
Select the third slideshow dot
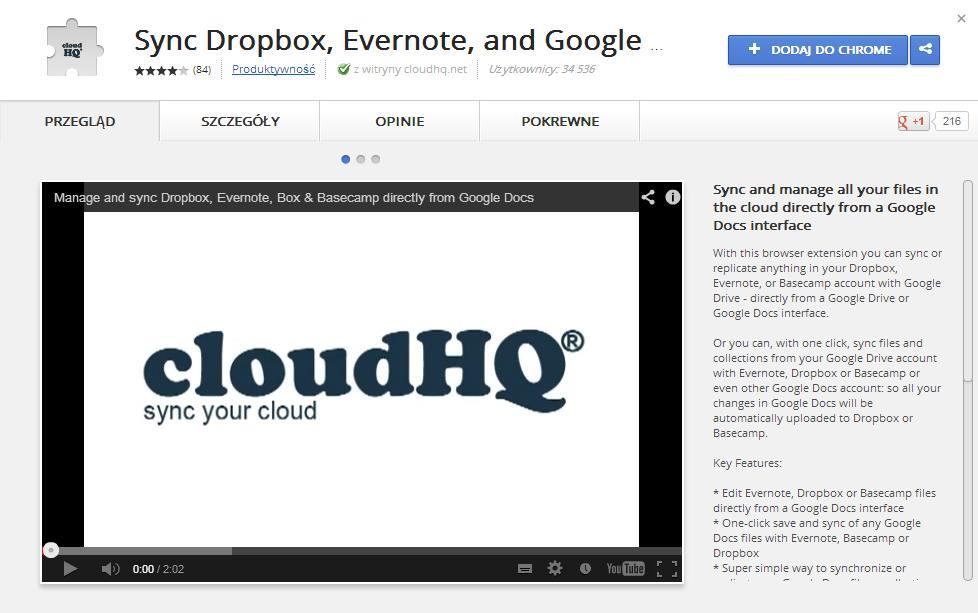point(376,159)
